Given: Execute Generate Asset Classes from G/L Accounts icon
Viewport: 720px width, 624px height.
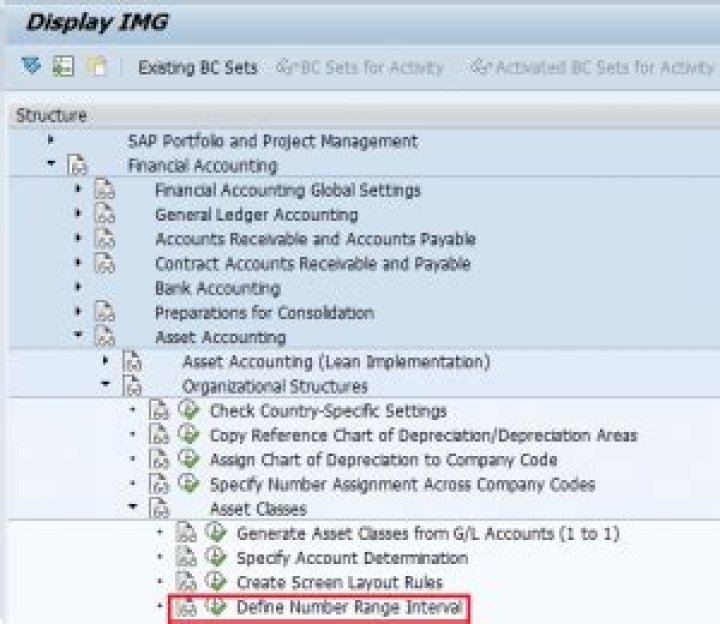Looking at the screenshot, I should (216, 532).
